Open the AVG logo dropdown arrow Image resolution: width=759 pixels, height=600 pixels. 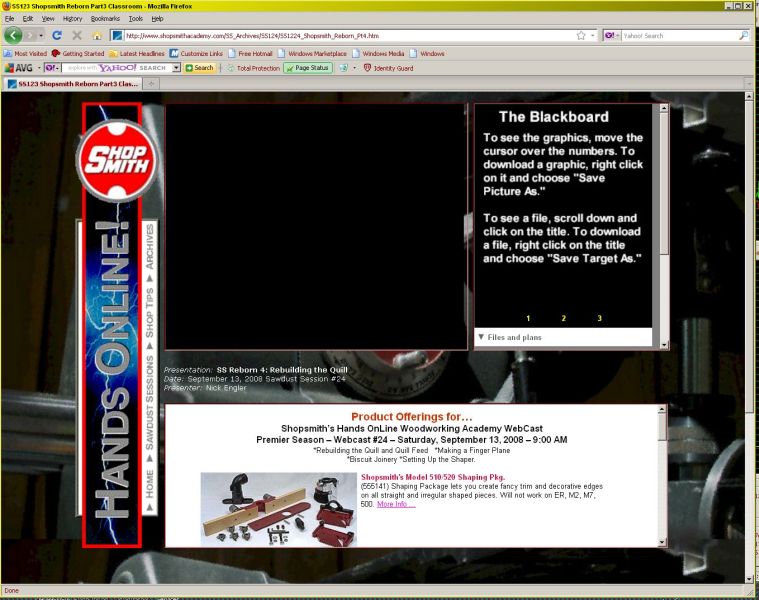point(39,68)
